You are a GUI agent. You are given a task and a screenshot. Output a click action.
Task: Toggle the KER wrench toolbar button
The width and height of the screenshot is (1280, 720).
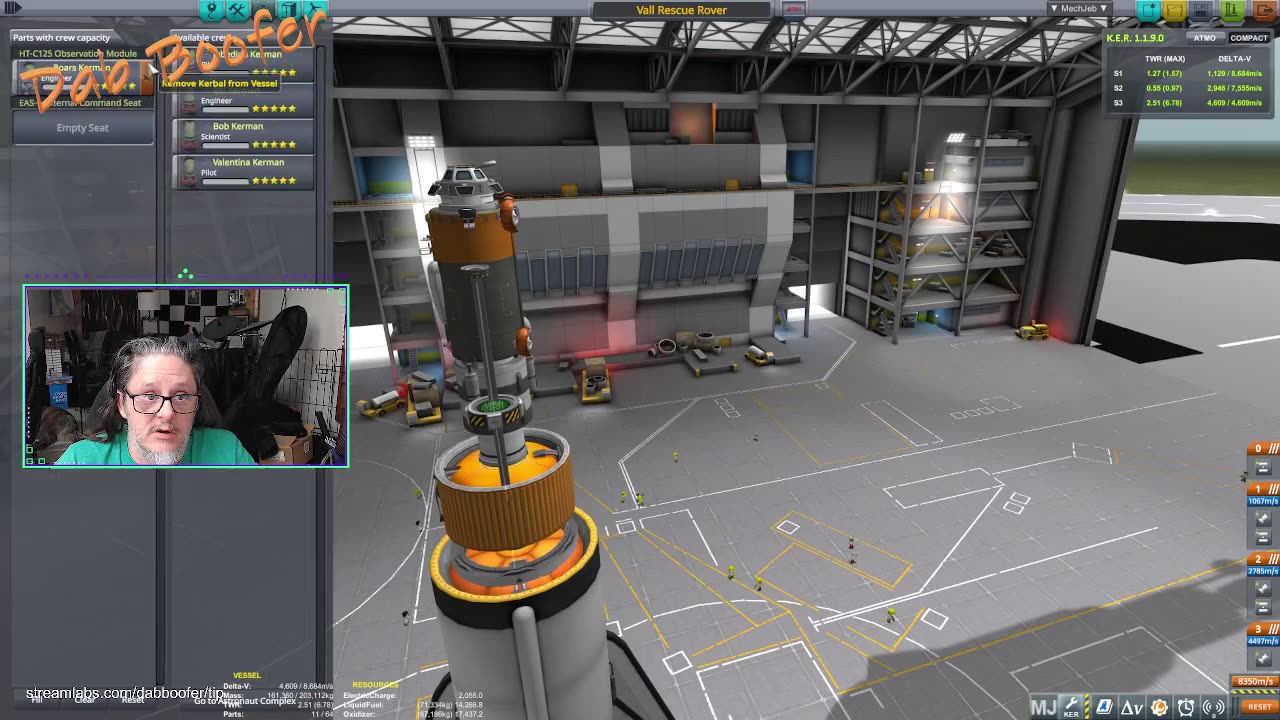pos(1072,707)
